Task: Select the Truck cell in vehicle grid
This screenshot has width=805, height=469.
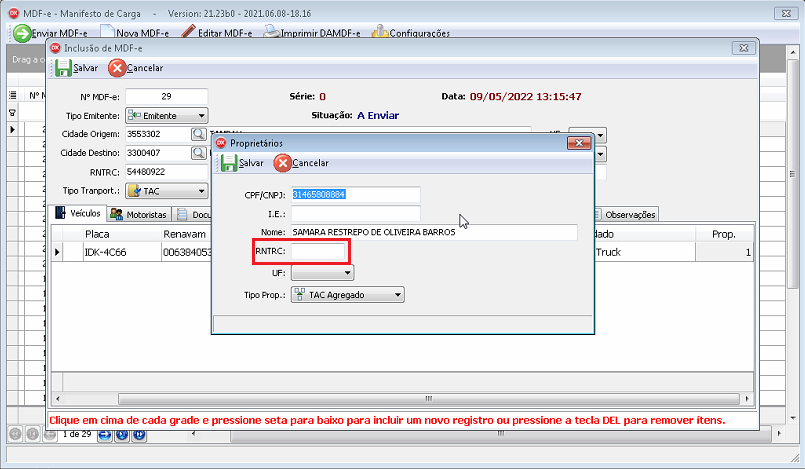Action: [x=645, y=252]
